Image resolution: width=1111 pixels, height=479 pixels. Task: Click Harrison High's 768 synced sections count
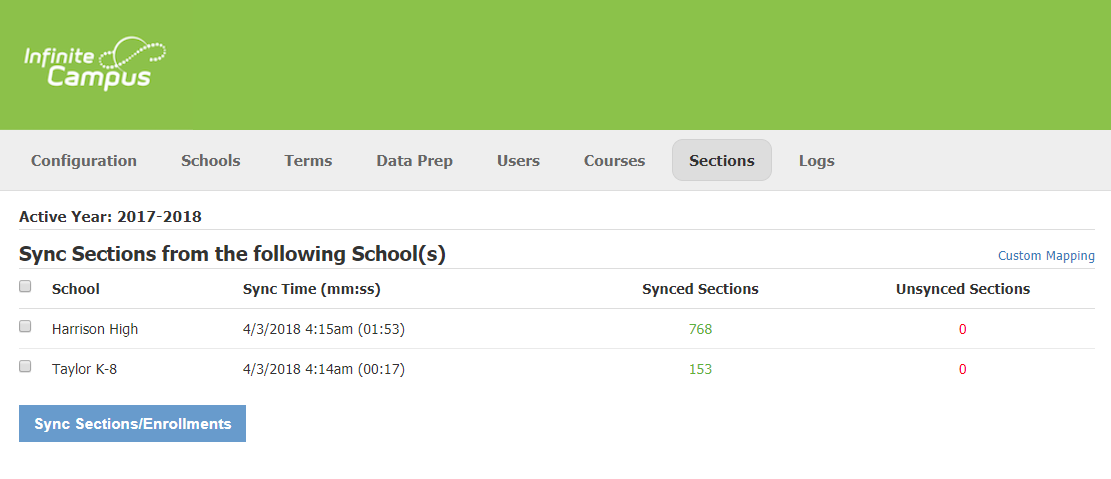click(700, 329)
